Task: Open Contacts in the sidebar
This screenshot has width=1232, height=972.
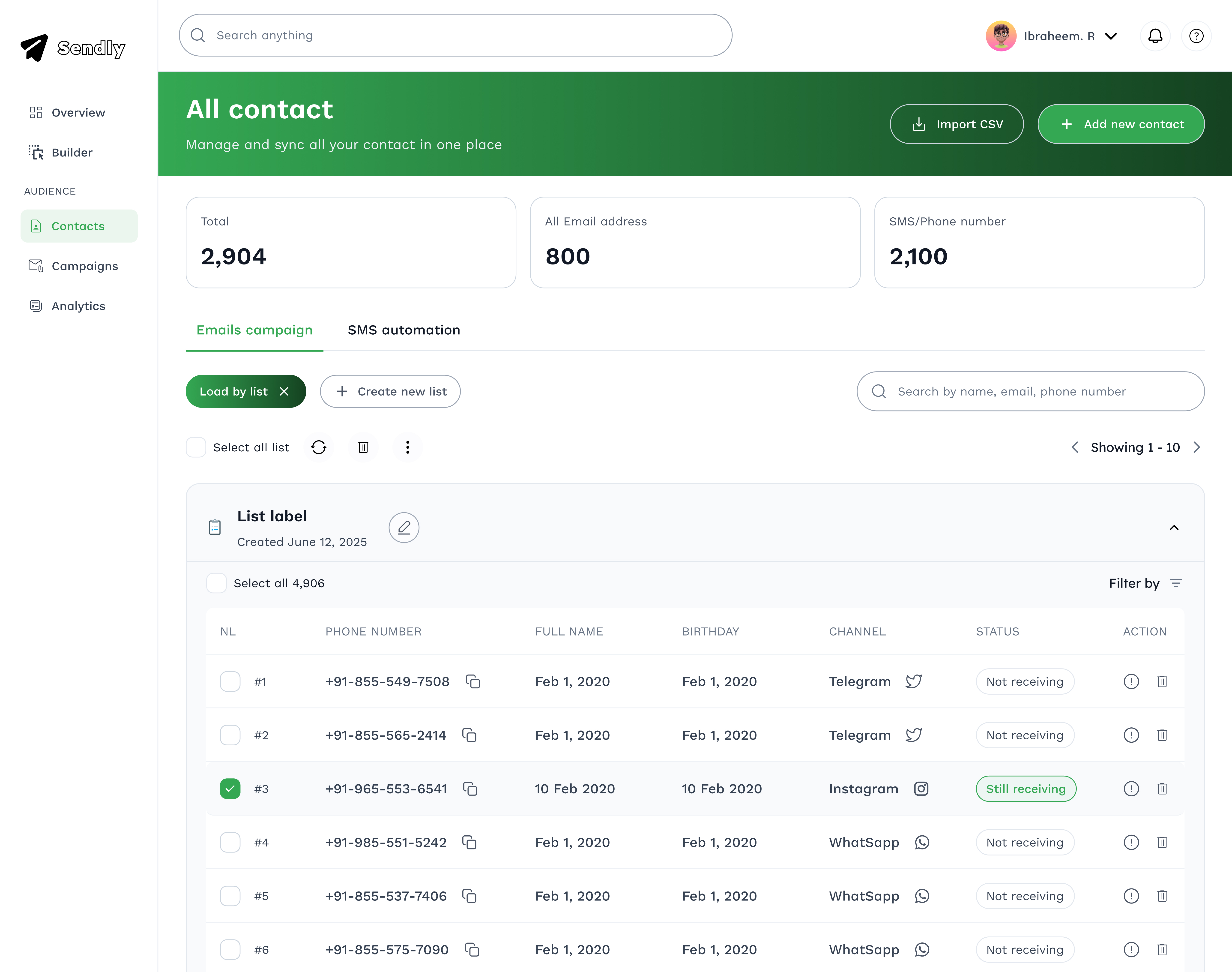Action: pos(79,226)
